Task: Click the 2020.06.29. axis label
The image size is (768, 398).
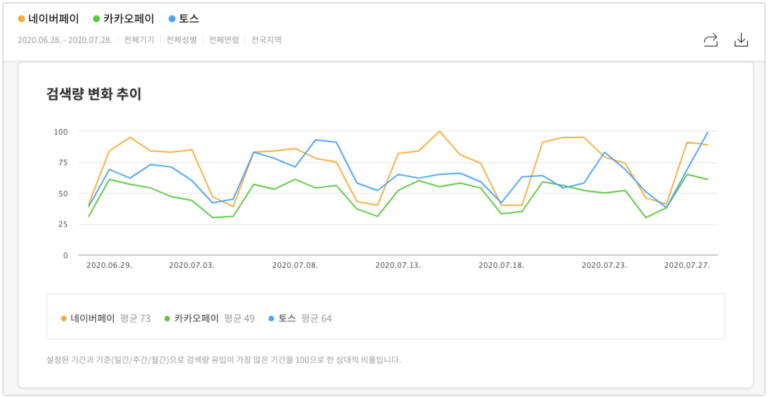Action: click(x=109, y=265)
